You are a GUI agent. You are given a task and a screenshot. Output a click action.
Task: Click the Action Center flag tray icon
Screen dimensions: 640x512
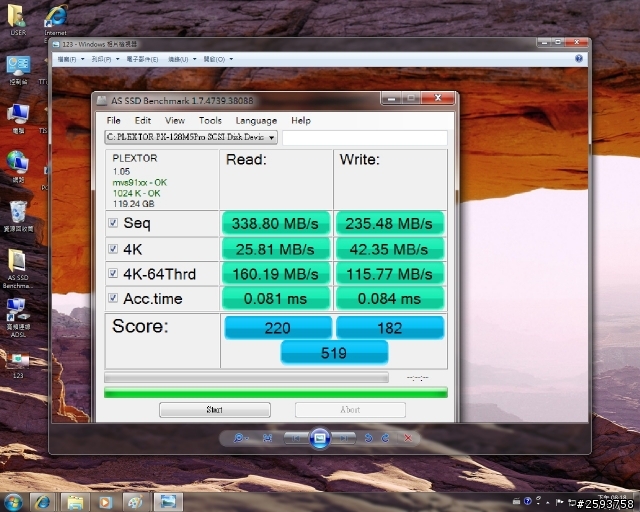coord(560,502)
